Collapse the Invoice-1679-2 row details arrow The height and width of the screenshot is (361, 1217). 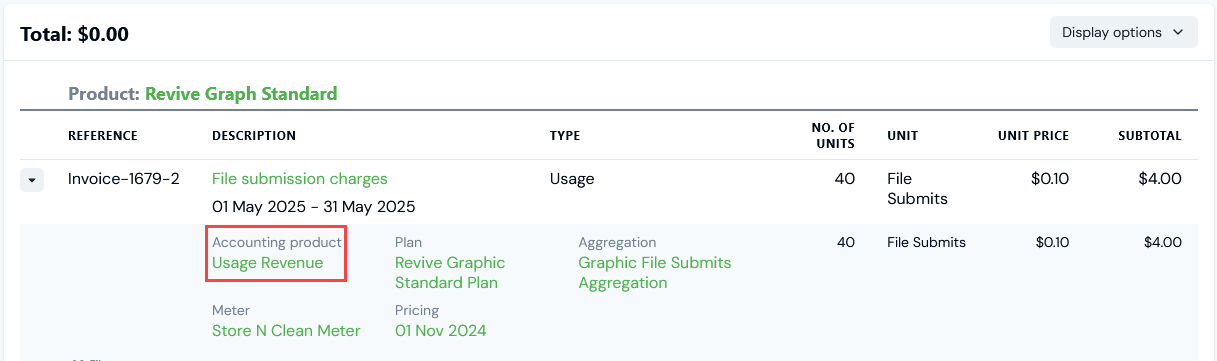(x=32, y=180)
